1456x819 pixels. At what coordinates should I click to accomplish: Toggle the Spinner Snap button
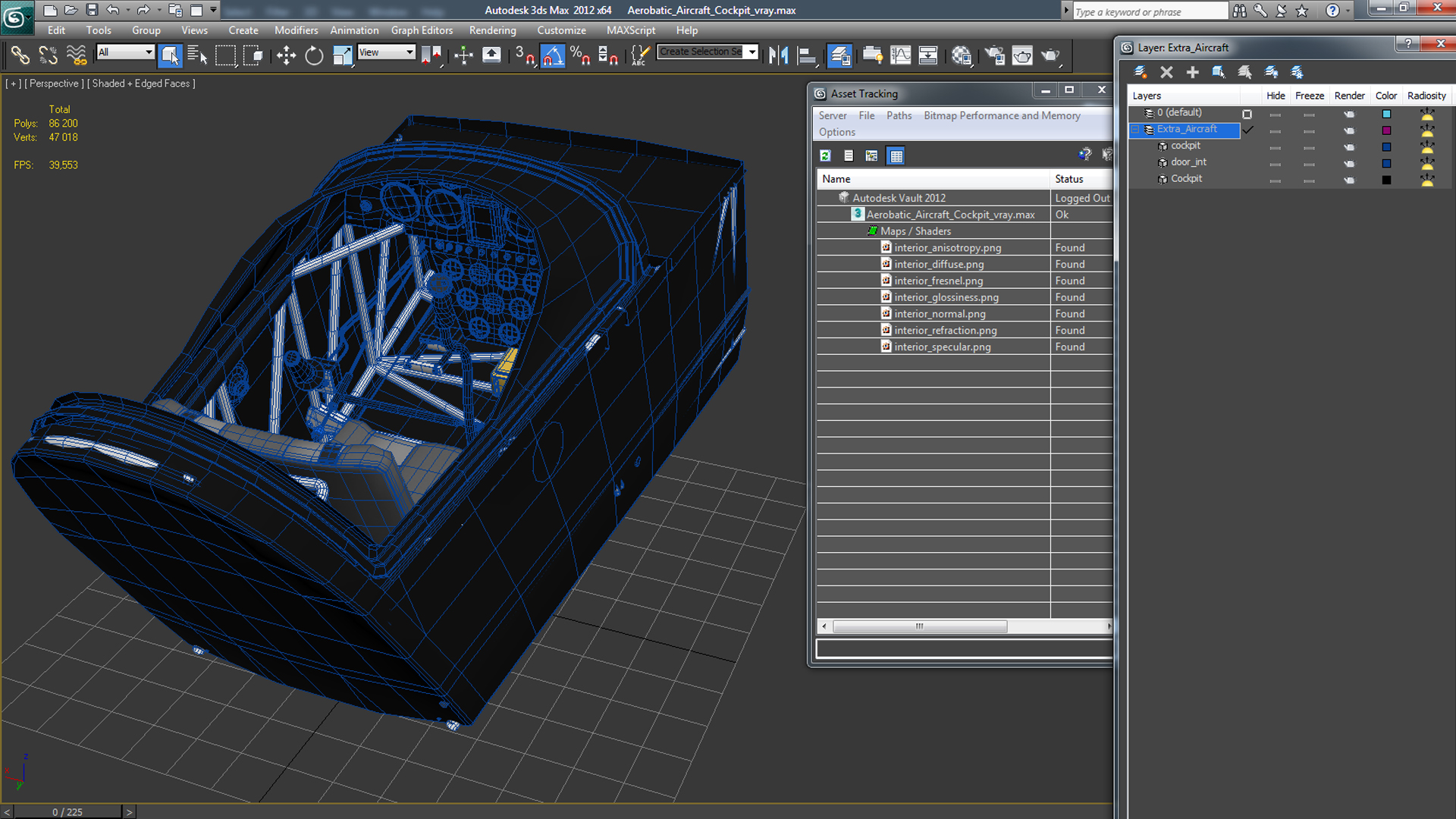tap(608, 55)
